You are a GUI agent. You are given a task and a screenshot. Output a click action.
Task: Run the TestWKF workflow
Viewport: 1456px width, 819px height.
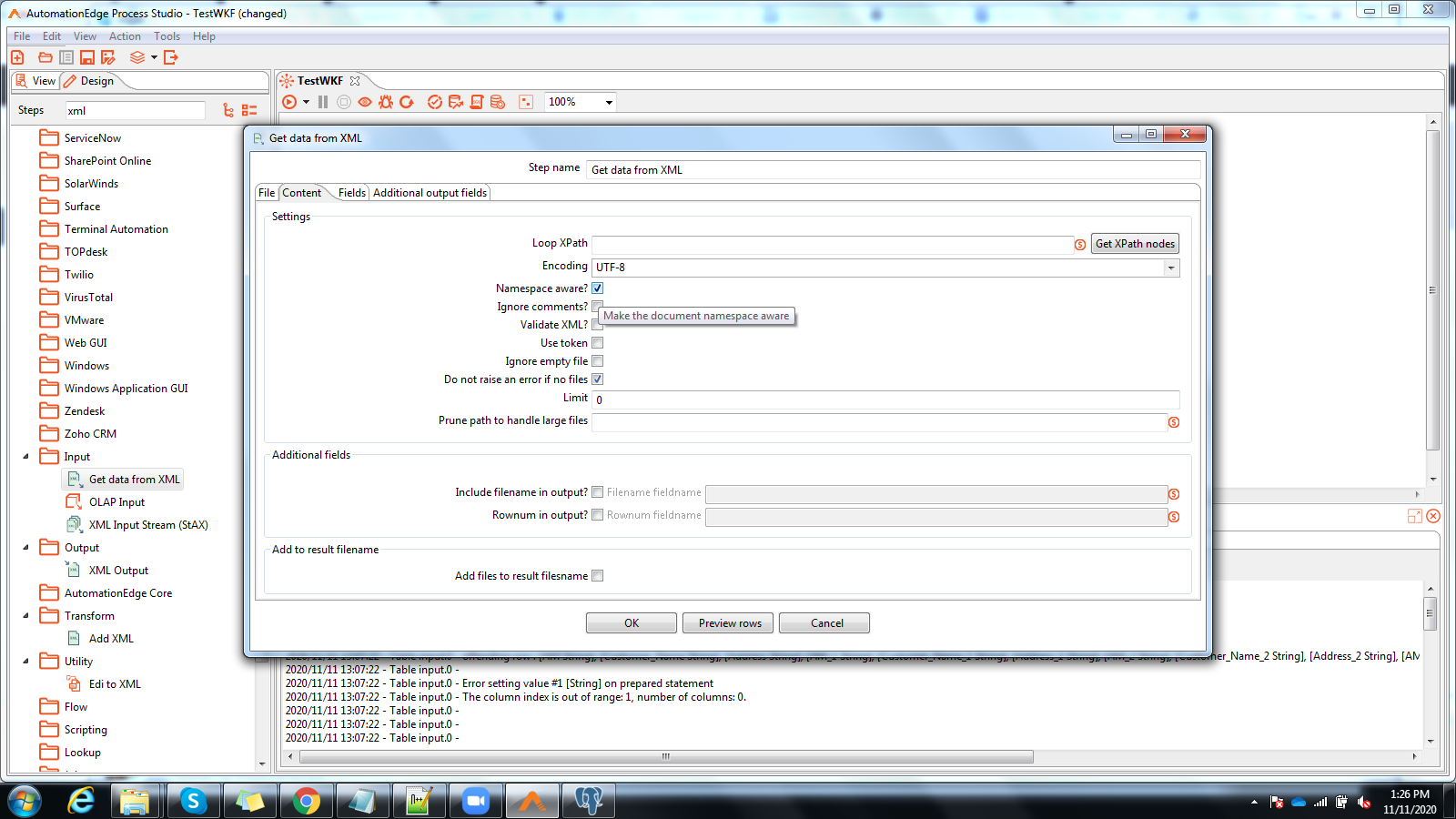tap(289, 102)
